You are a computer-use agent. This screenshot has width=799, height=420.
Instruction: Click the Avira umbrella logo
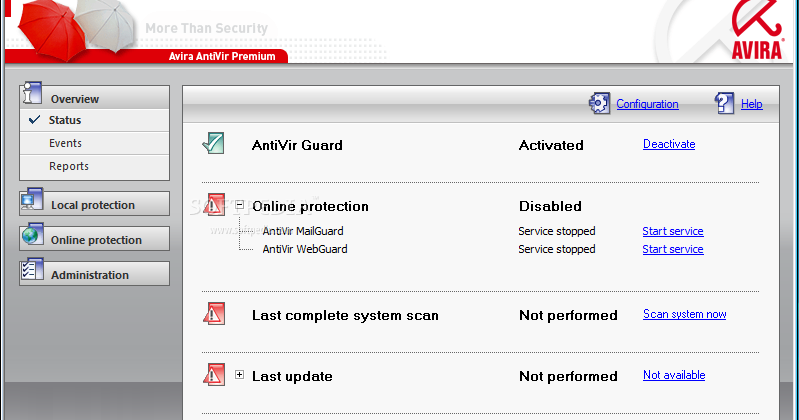(x=757, y=30)
